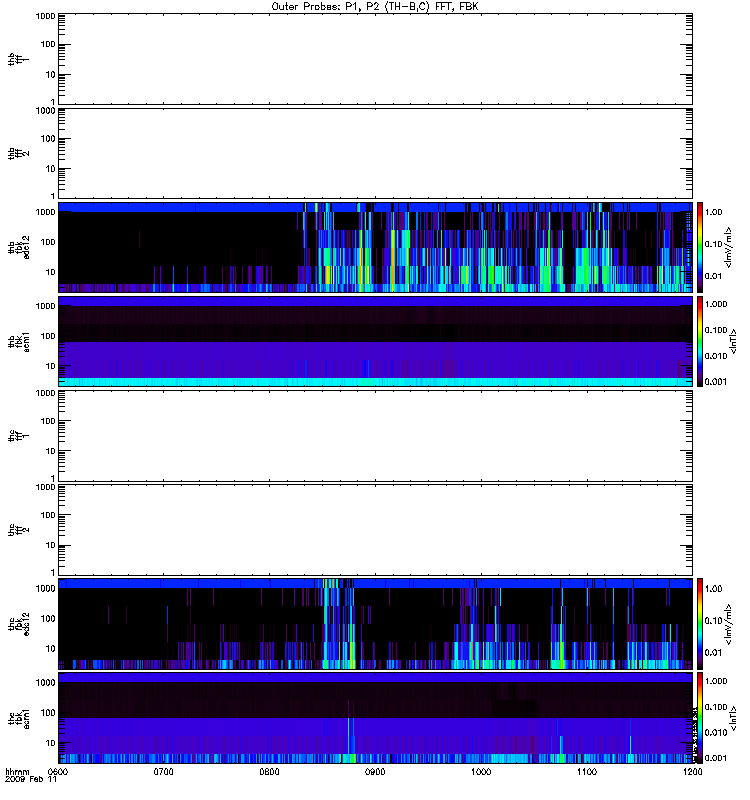Click the "10" y-axis tick of thc fbk scm1
This screenshot has width=750, height=800.
tap(51, 743)
